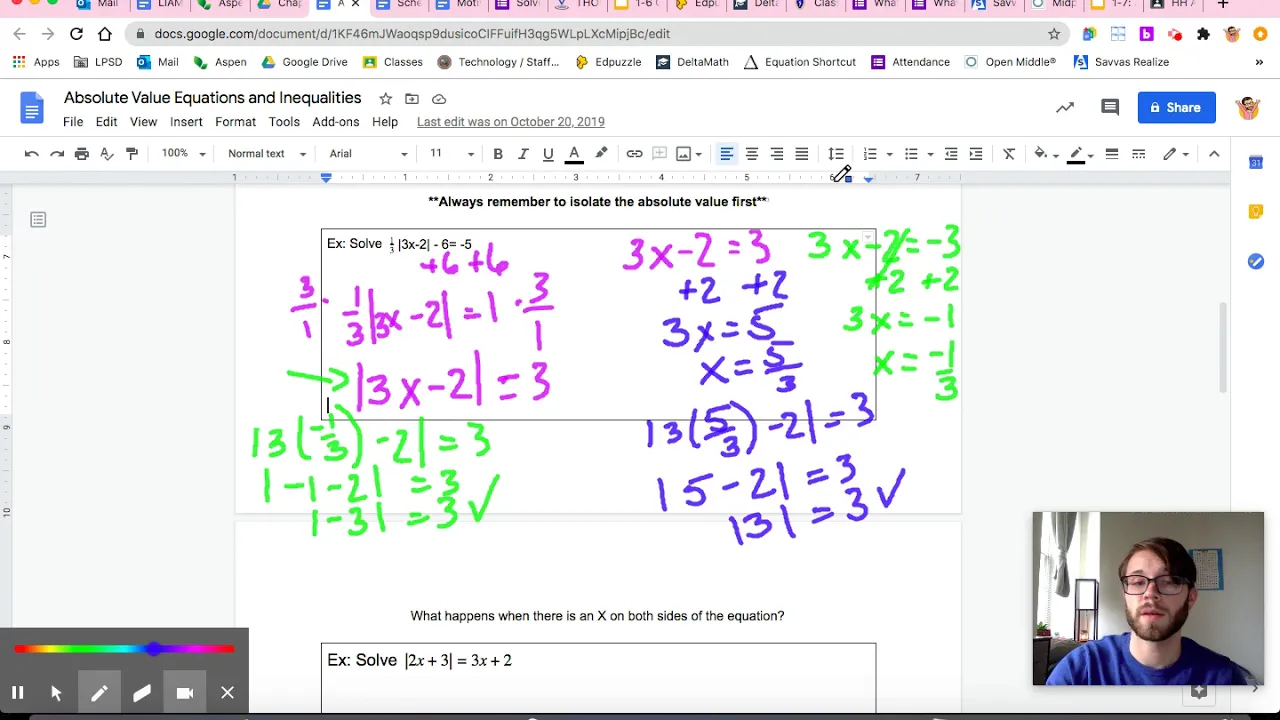Open the View menu
The image size is (1280, 720).
tap(143, 122)
